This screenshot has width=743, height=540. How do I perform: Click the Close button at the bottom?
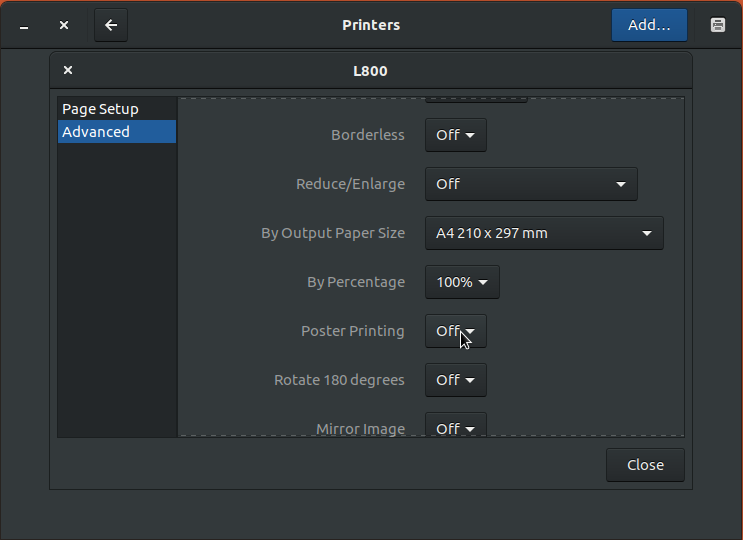(x=645, y=465)
